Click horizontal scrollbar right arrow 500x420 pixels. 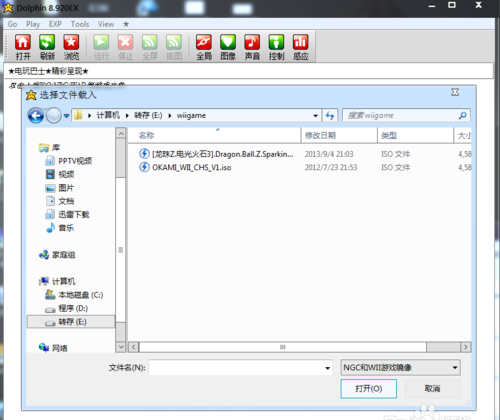point(466,347)
